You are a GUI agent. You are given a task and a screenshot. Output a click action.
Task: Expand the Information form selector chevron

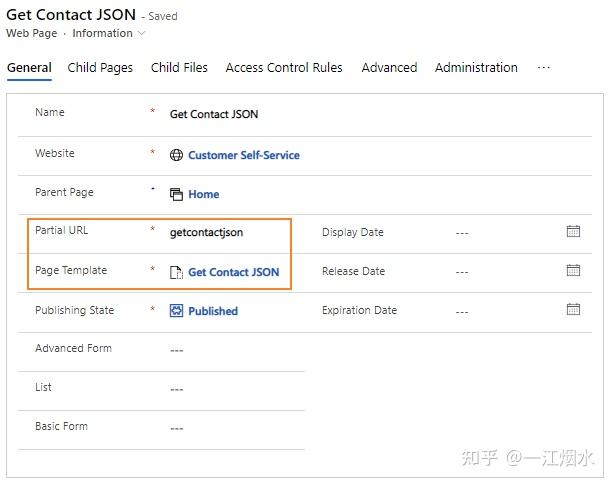click(x=142, y=33)
